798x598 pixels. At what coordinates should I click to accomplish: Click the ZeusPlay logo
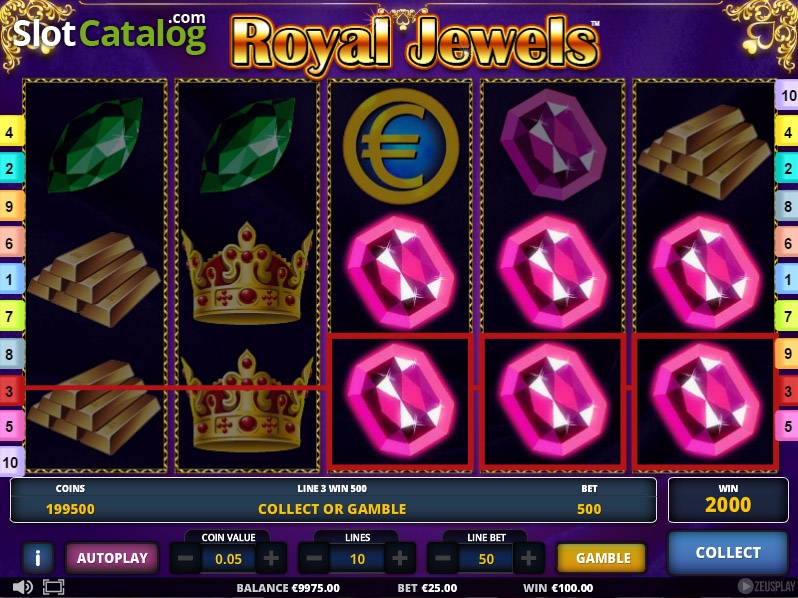(x=767, y=586)
